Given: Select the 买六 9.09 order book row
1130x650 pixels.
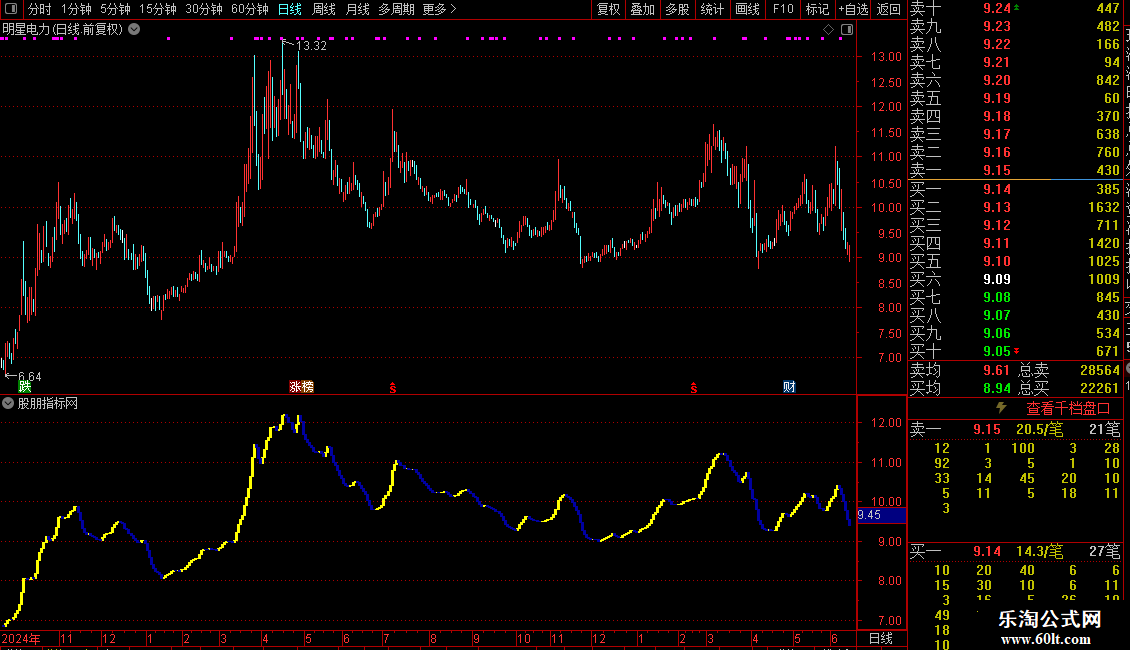Looking at the screenshot, I should coord(1015,280).
